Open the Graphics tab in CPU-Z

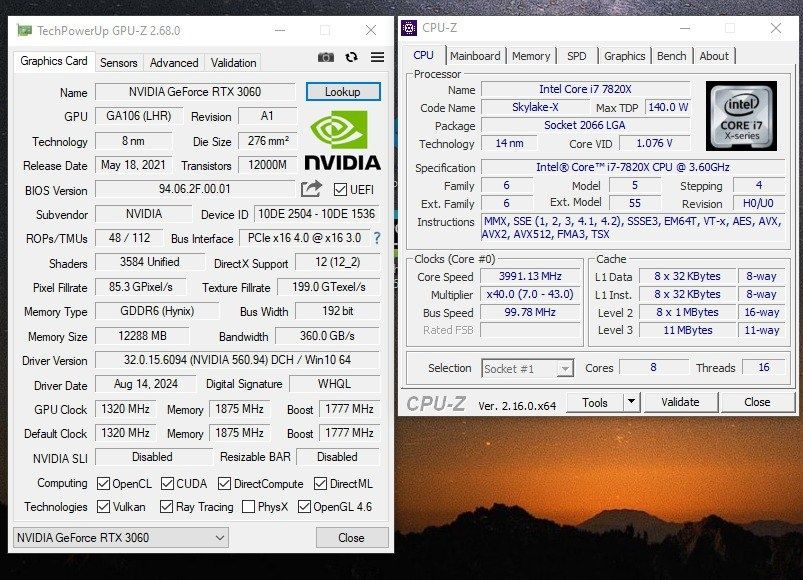[x=624, y=56]
